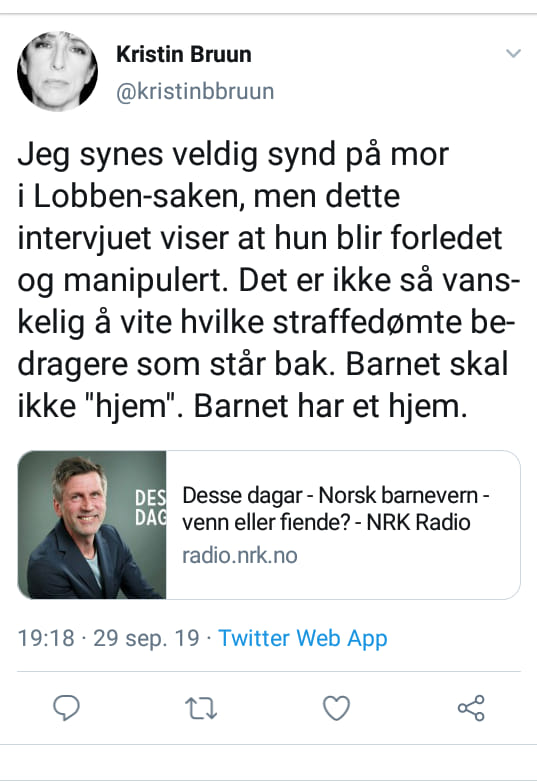The height and width of the screenshot is (782, 537).
Task: Click the radio.nrk.no domain text
Action: point(240,555)
